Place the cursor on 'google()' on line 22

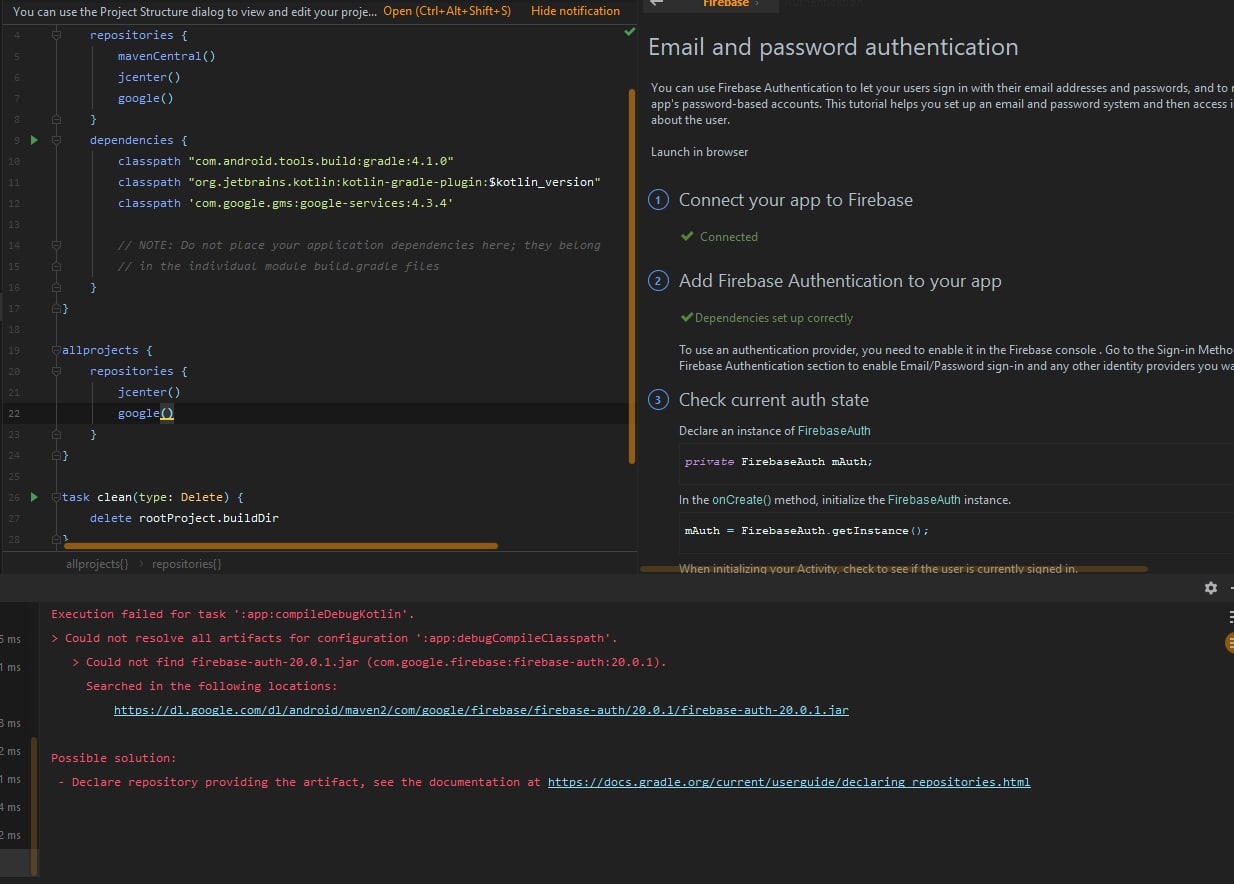[x=146, y=413]
